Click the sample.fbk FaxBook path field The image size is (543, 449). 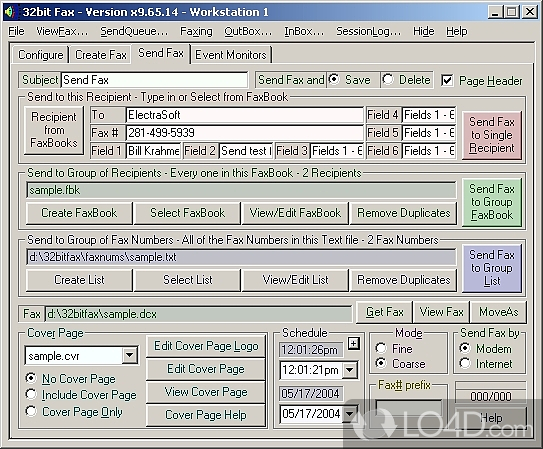(x=241, y=190)
